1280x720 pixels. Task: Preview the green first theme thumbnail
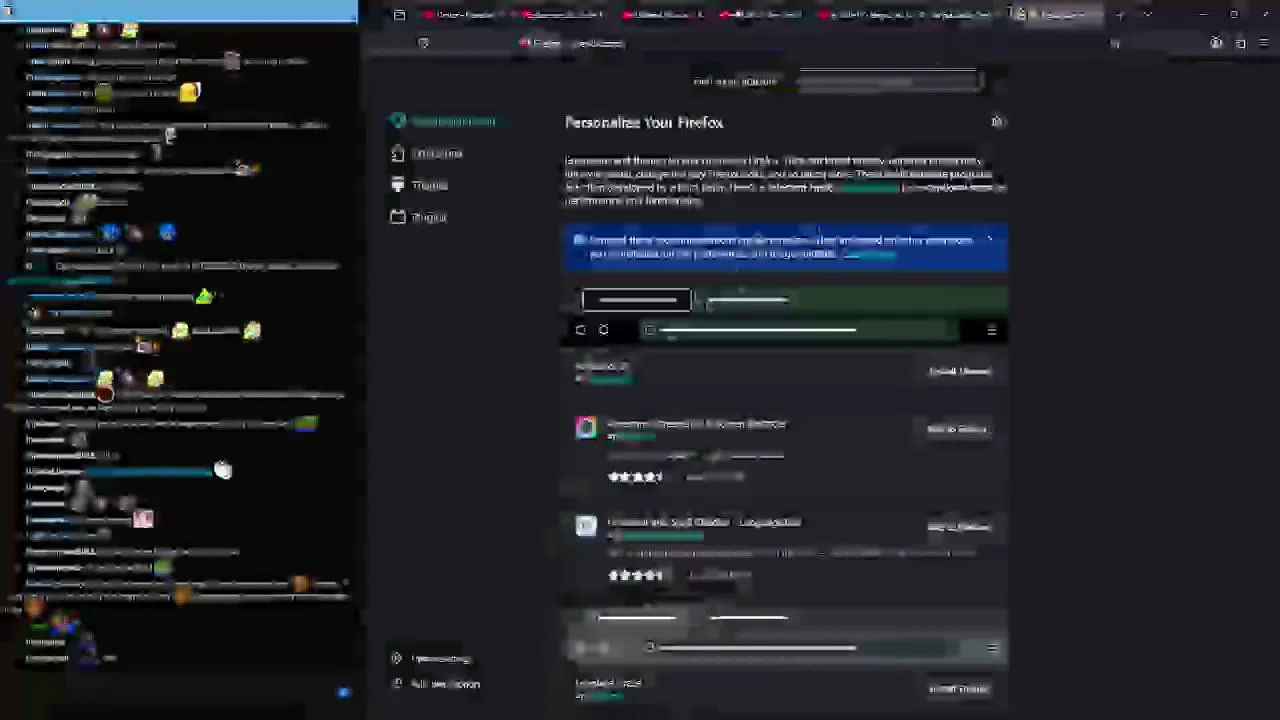coord(785,315)
